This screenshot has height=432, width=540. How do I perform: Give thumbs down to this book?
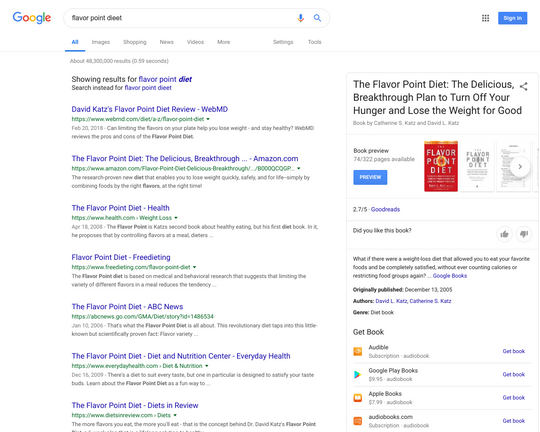524,234
